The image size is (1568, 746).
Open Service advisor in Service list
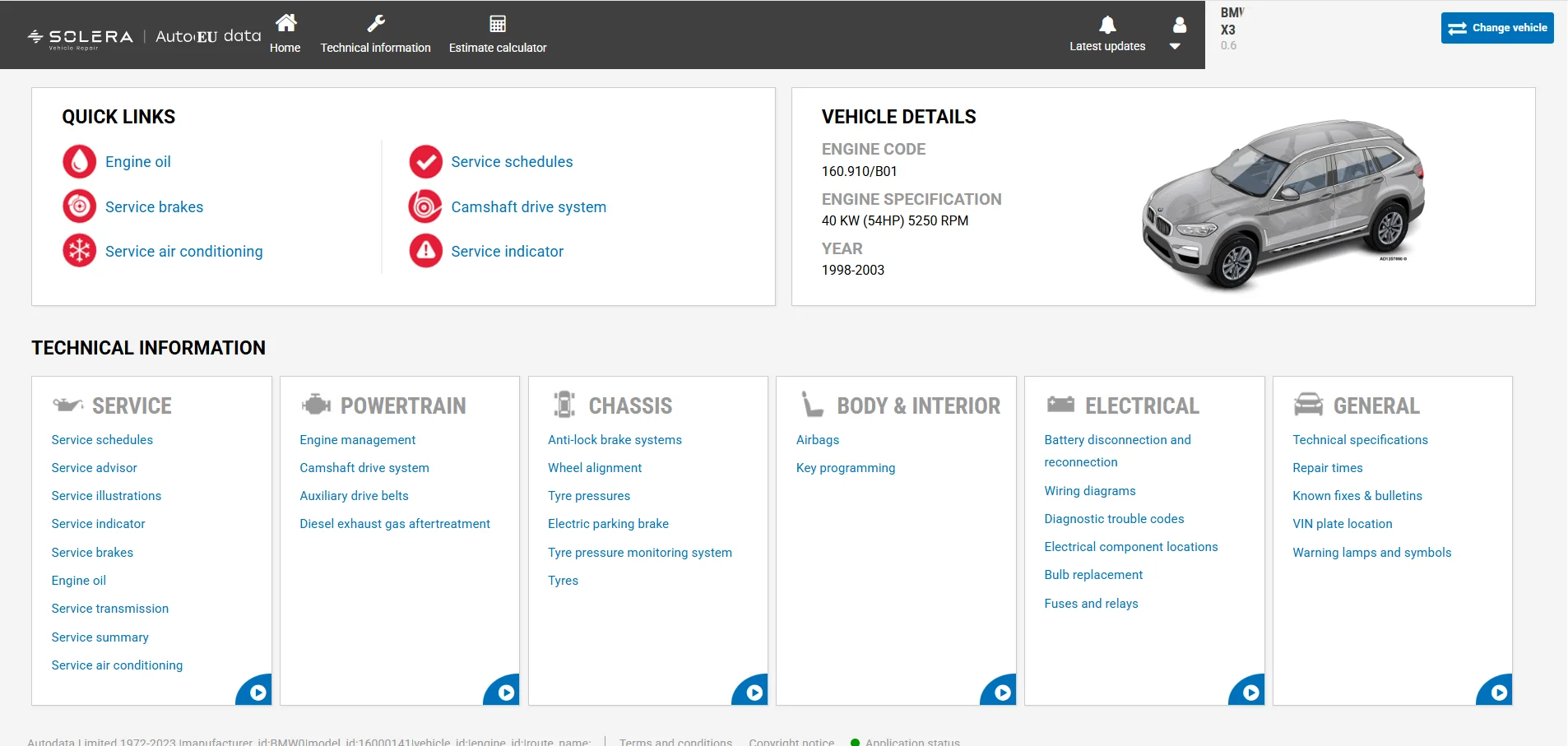click(x=94, y=468)
